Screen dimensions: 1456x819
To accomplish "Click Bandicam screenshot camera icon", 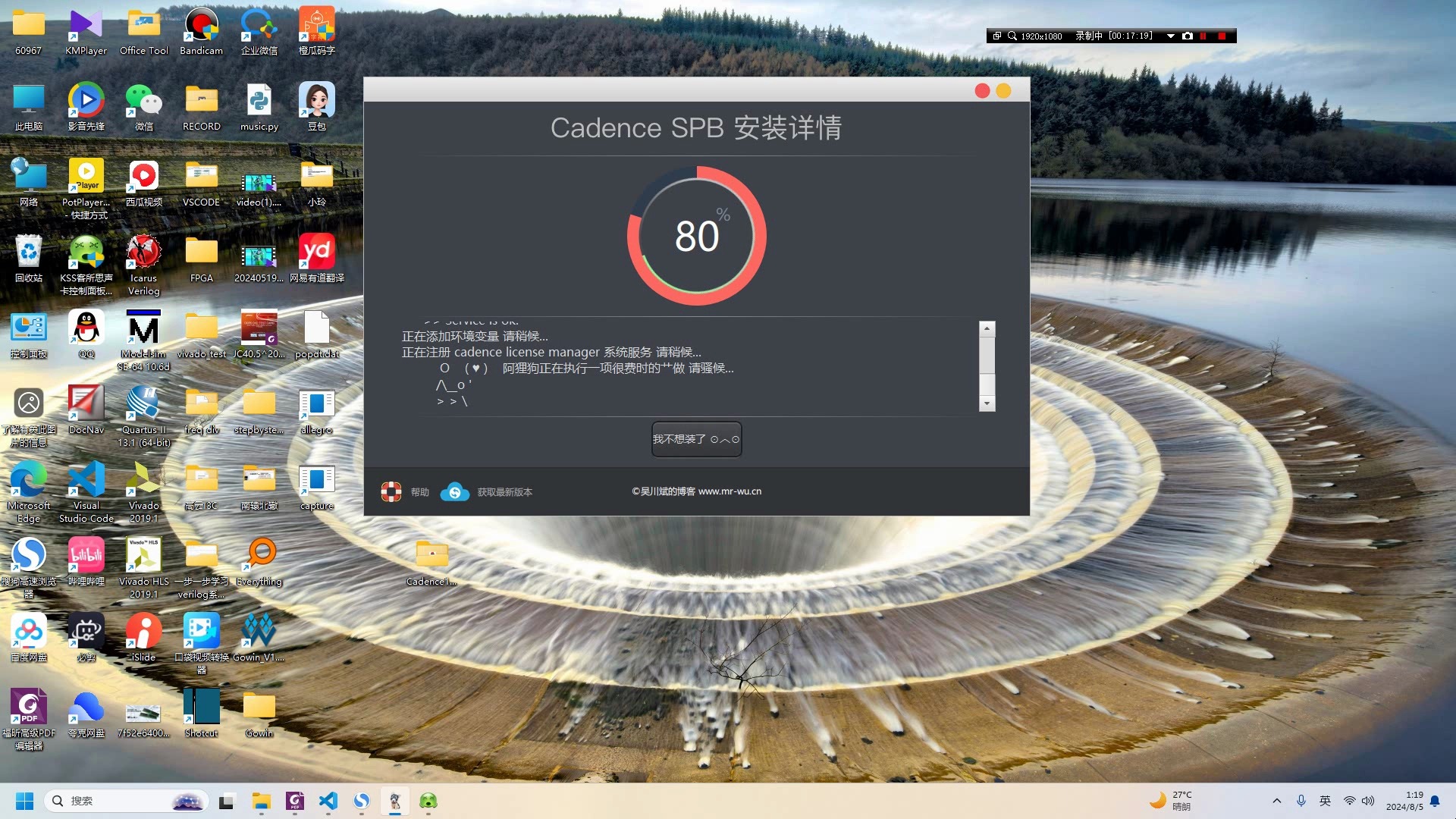I will 1188,36.
